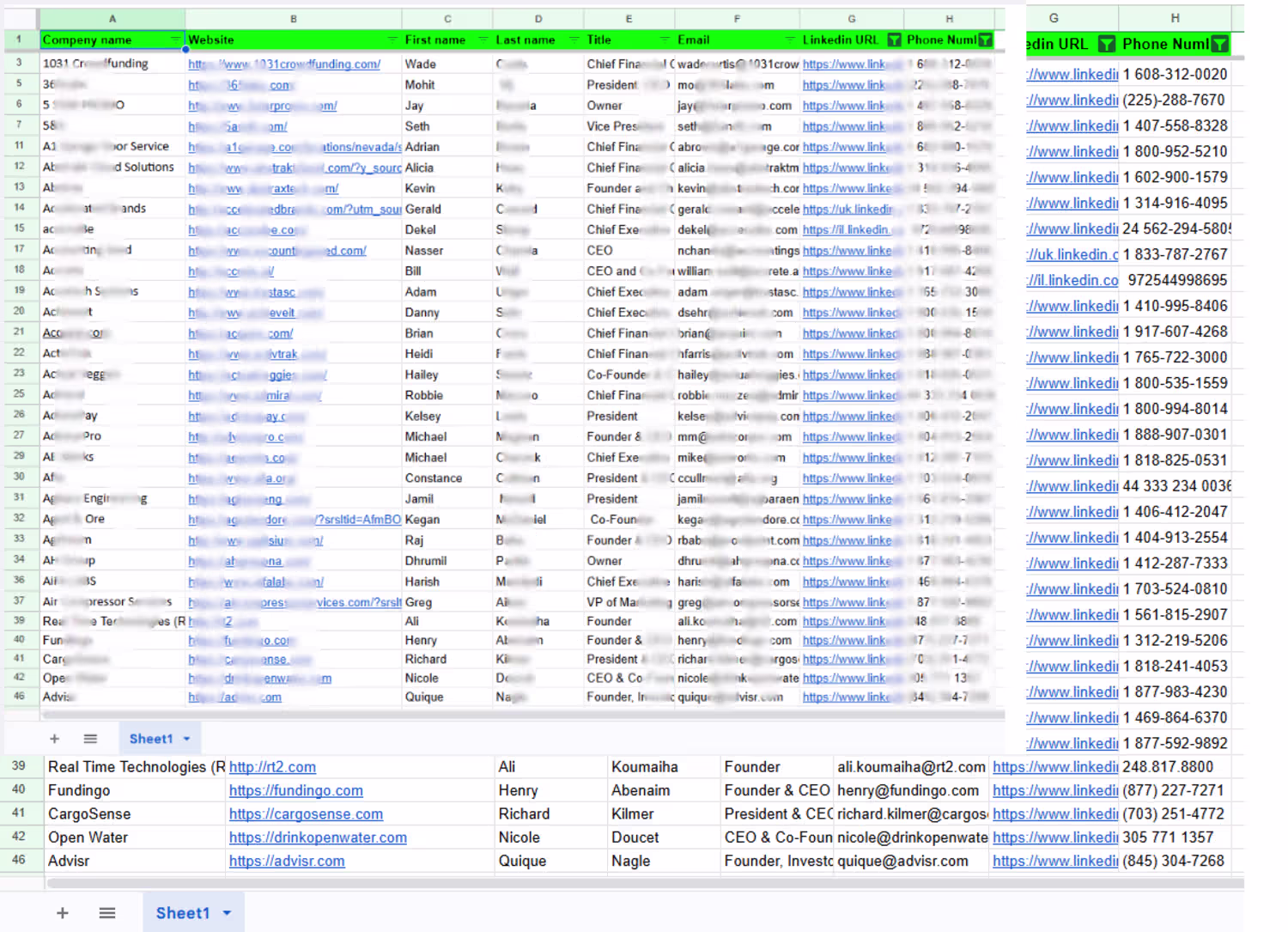Select the enlarged 'CargoSense' company cell
Image resolution: width=1288 pixels, height=932 pixels.
[135, 813]
